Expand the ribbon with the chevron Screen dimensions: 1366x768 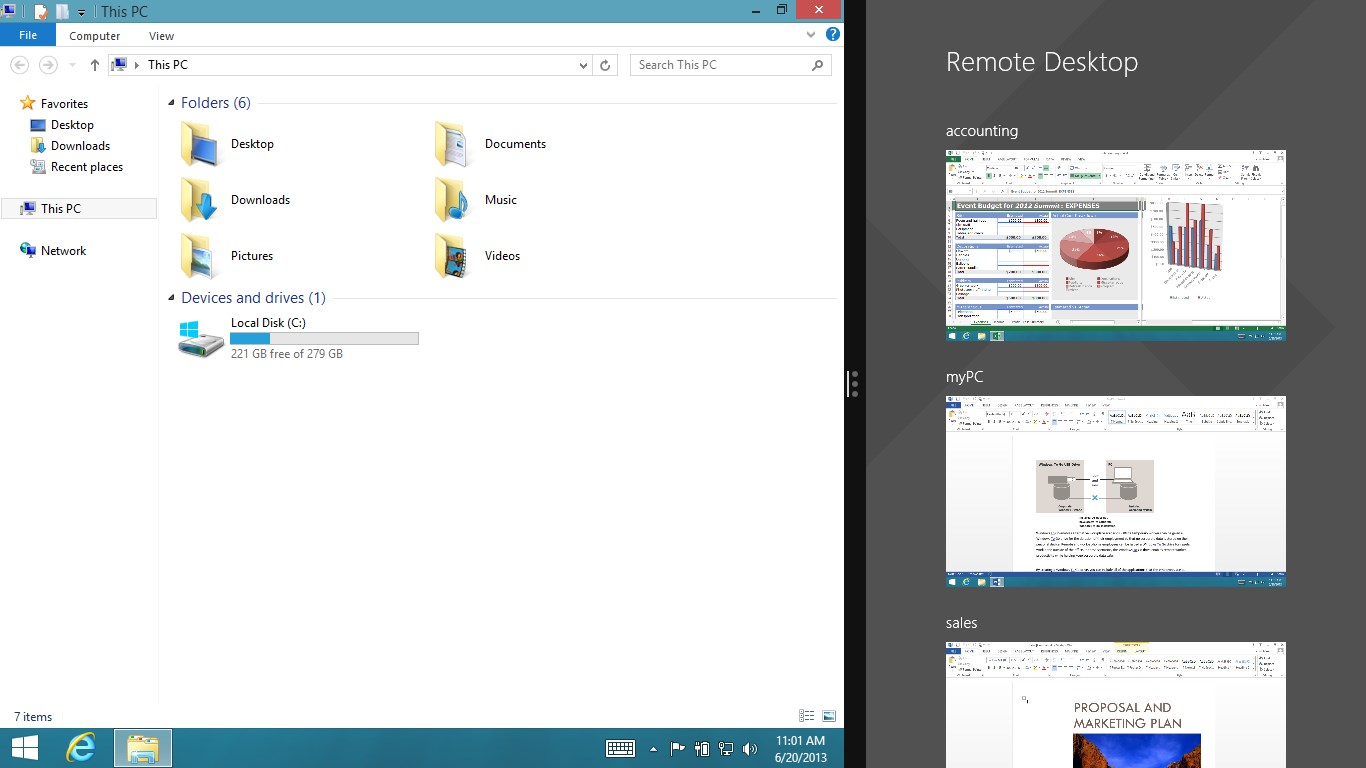[811, 35]
